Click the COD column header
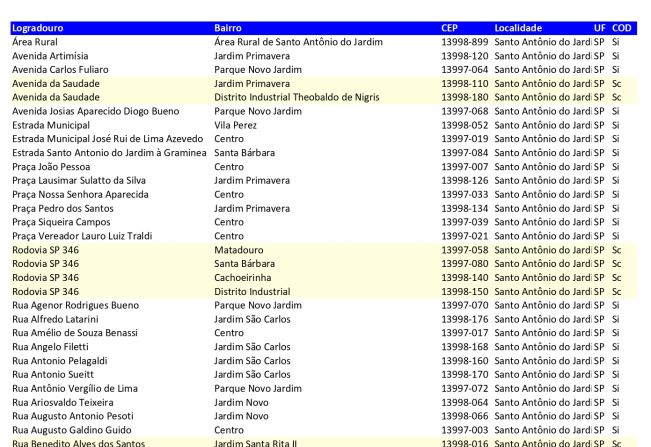Screen dimensions: 651x447 pyautogui.click(x=620, y=28)
